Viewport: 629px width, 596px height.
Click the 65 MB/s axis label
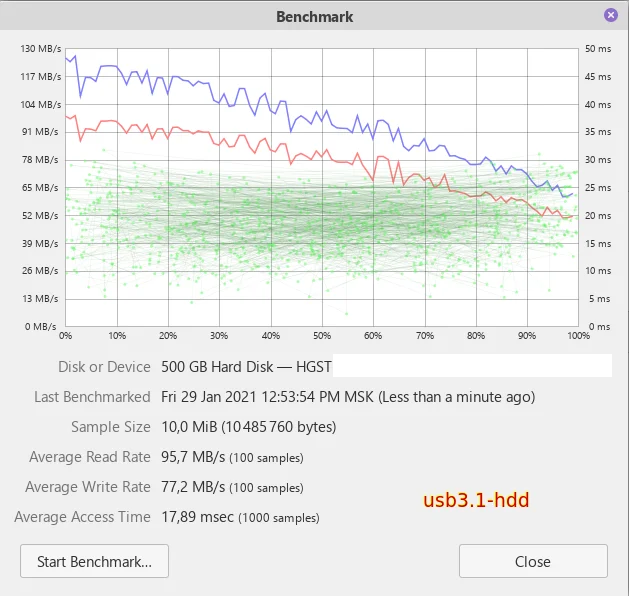pos(40,188)
